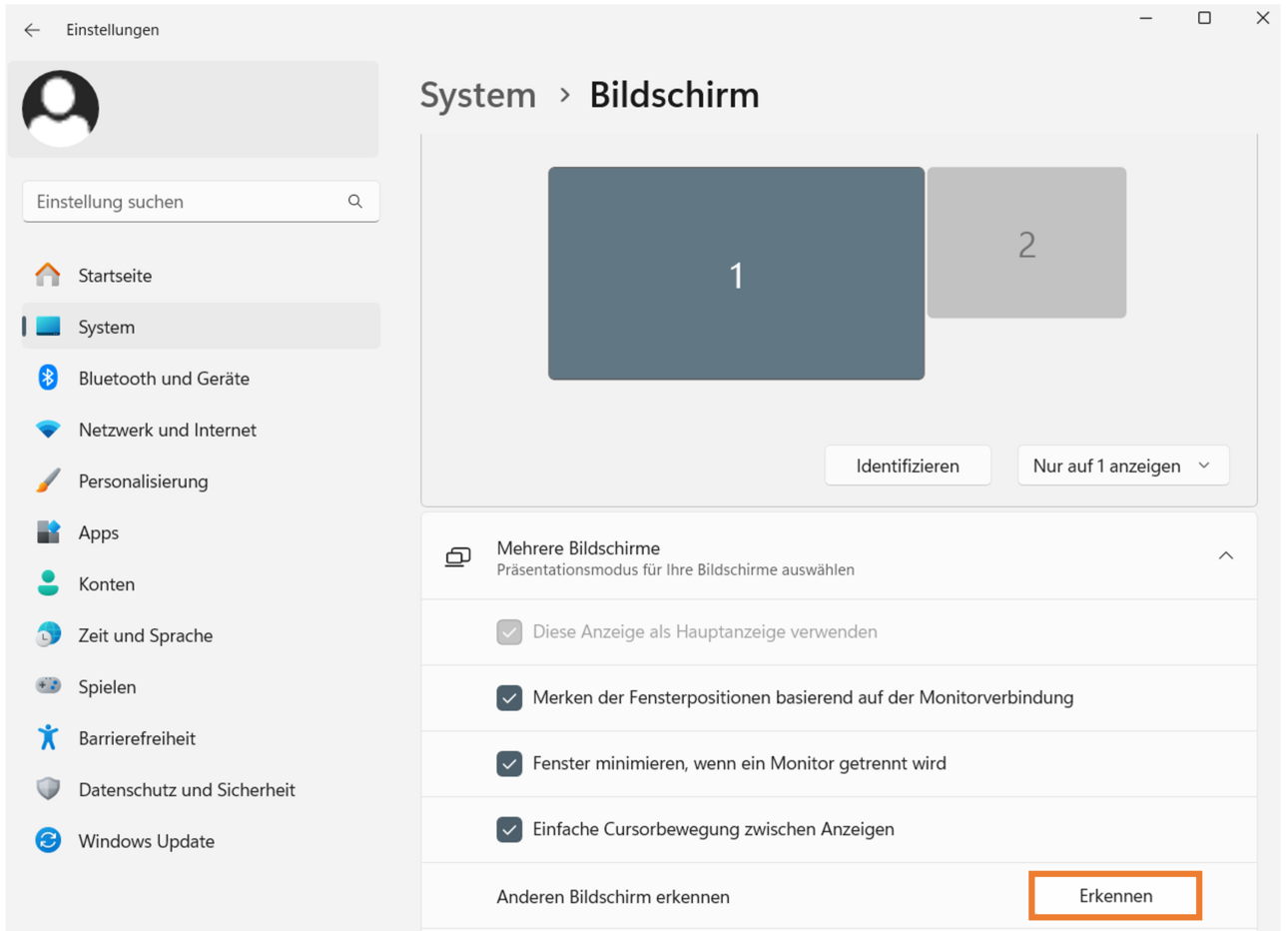
Task: Collapse the Mehrere Bildschirme section chevron
Action: [x=1226, y=555]
